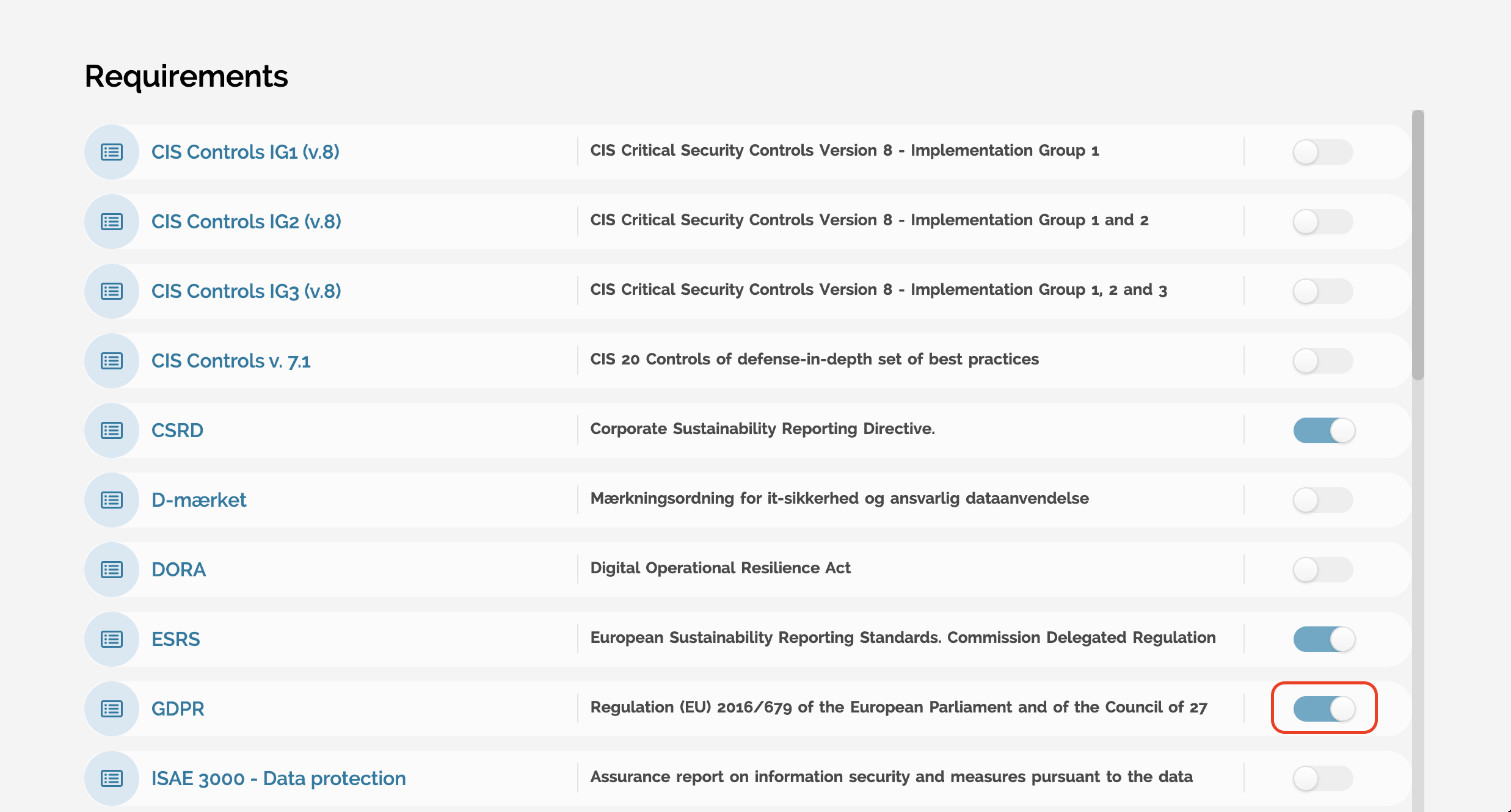
Task: Click the list icon next to D-mærket
Action: [112, 500]
